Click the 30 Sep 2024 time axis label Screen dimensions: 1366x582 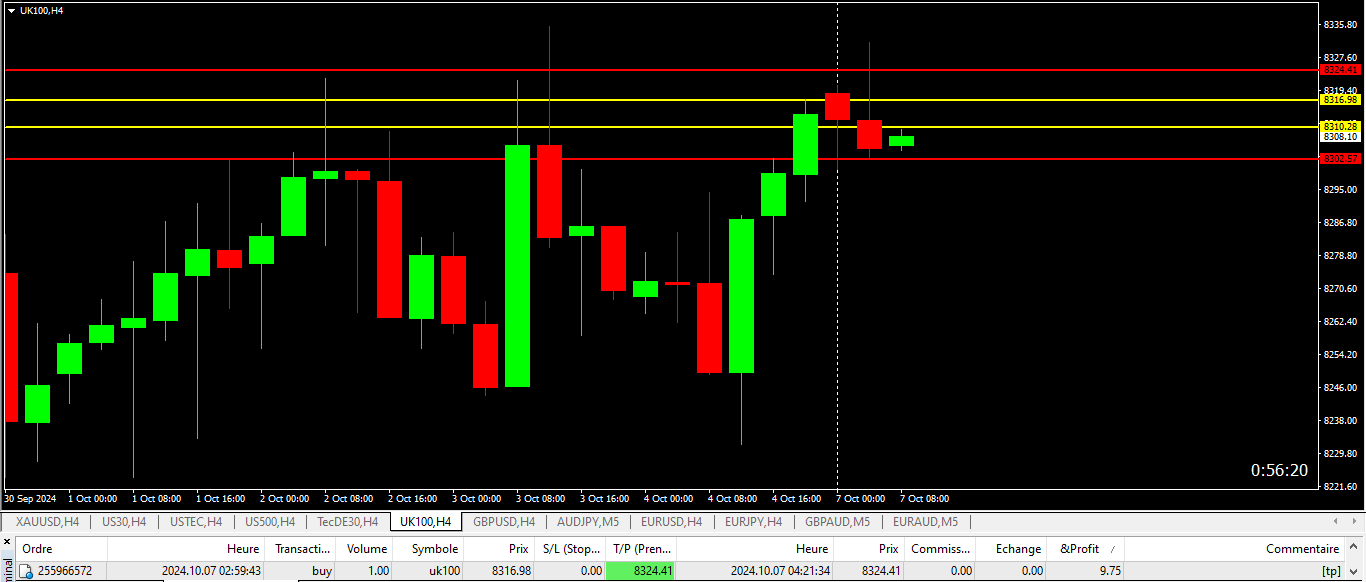coord(30,498)
